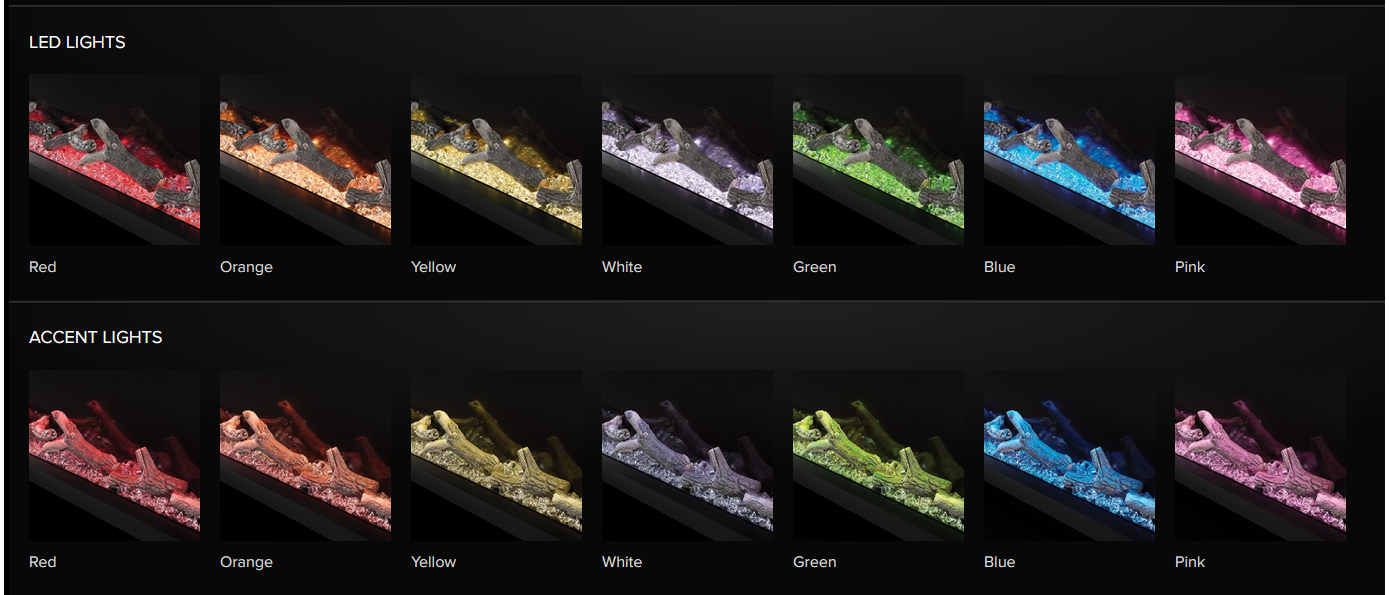
Task: Click the ACCENT LIGHTS section heading
Action: [x=95, y=337]
